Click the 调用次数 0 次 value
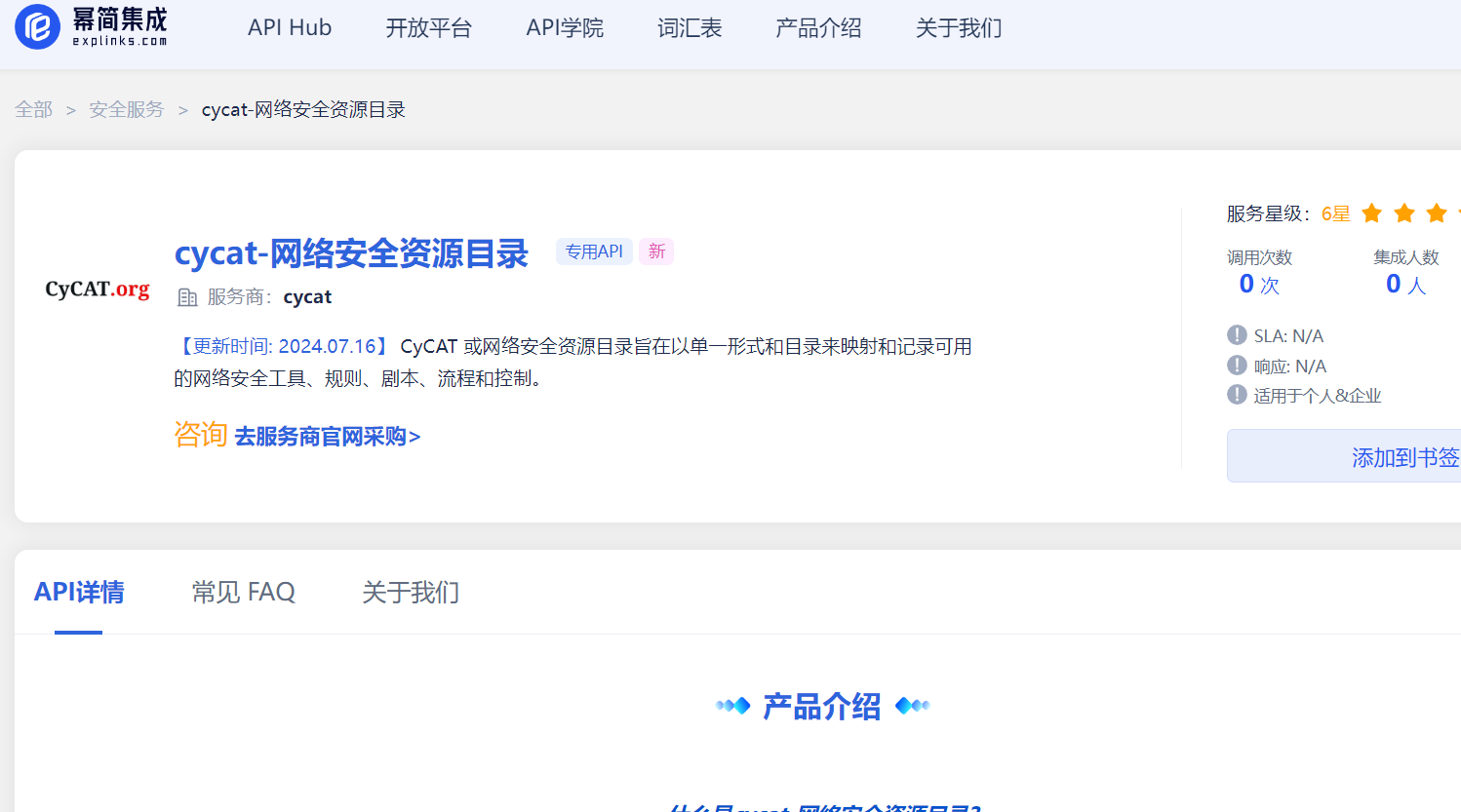Screen dimensions: 1461x812 click(1259, 285)
